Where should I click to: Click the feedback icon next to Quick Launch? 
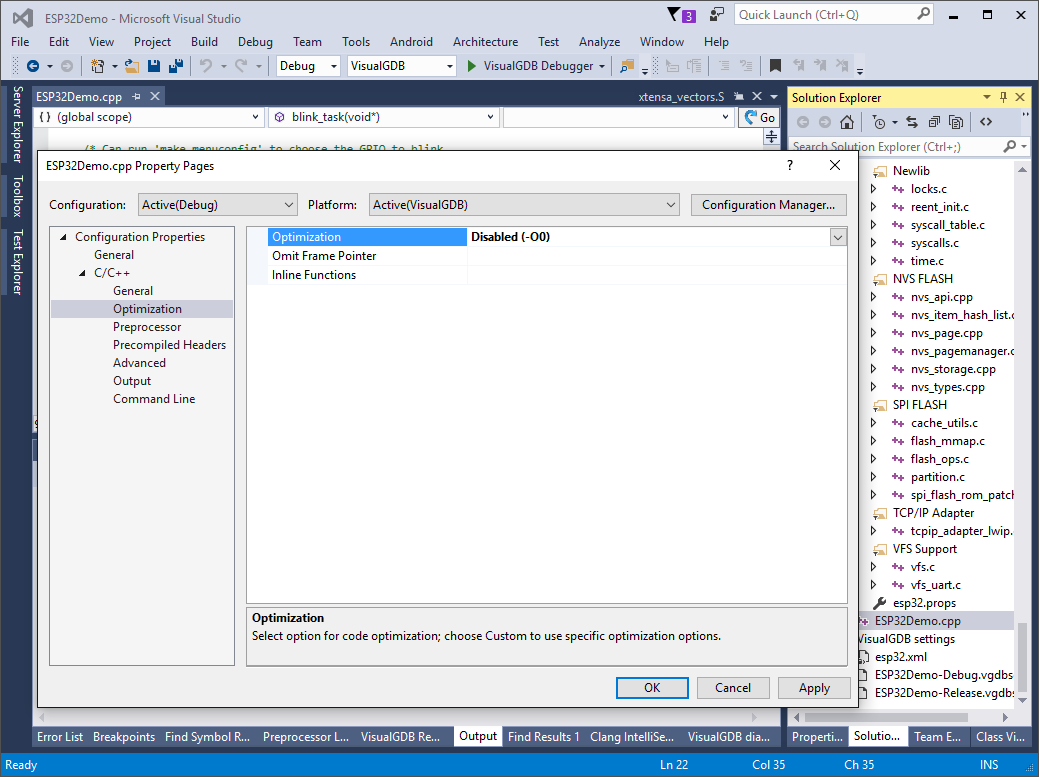coord(716,14)
